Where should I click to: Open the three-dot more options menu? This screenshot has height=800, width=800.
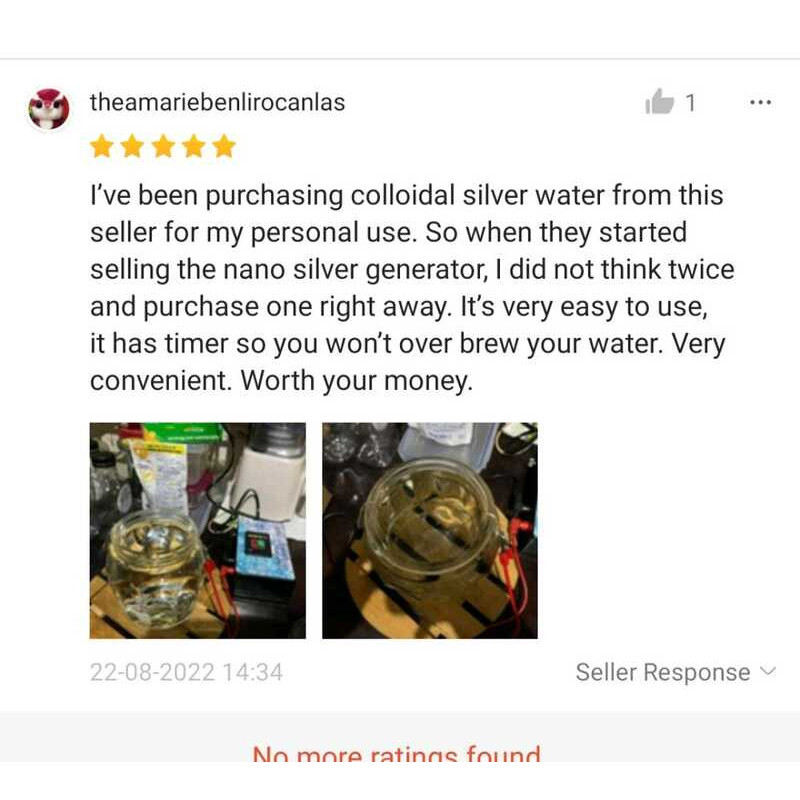[760, 103]
